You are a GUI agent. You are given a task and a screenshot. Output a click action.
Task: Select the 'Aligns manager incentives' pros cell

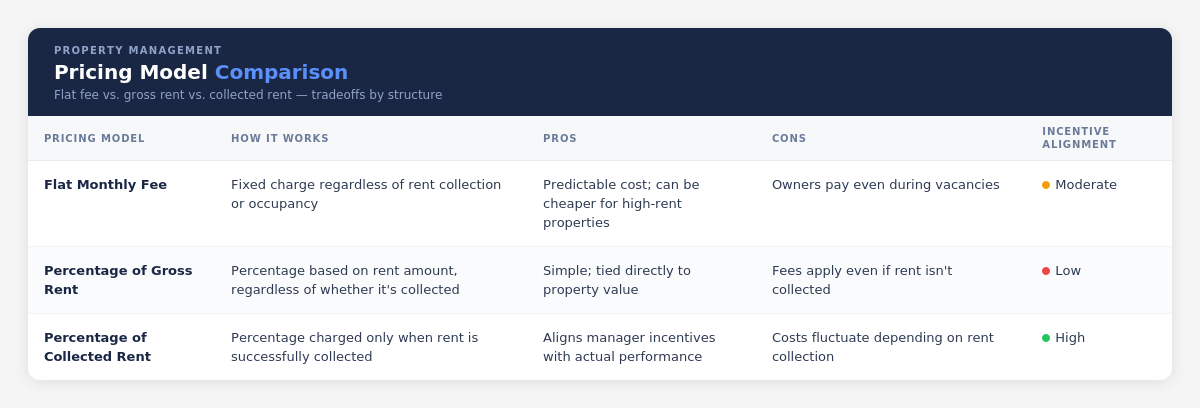click(629, 347)
